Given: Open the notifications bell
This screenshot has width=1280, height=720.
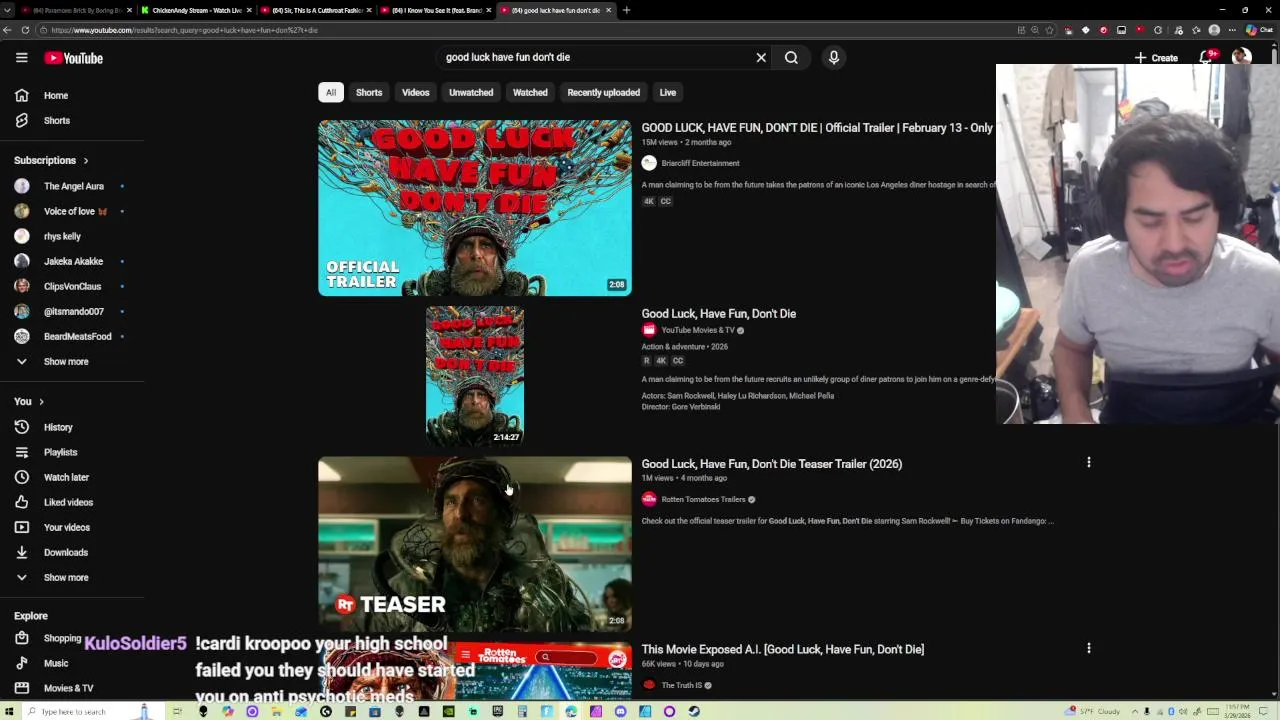Looking at the screenshot, I should pos(1207,58).
